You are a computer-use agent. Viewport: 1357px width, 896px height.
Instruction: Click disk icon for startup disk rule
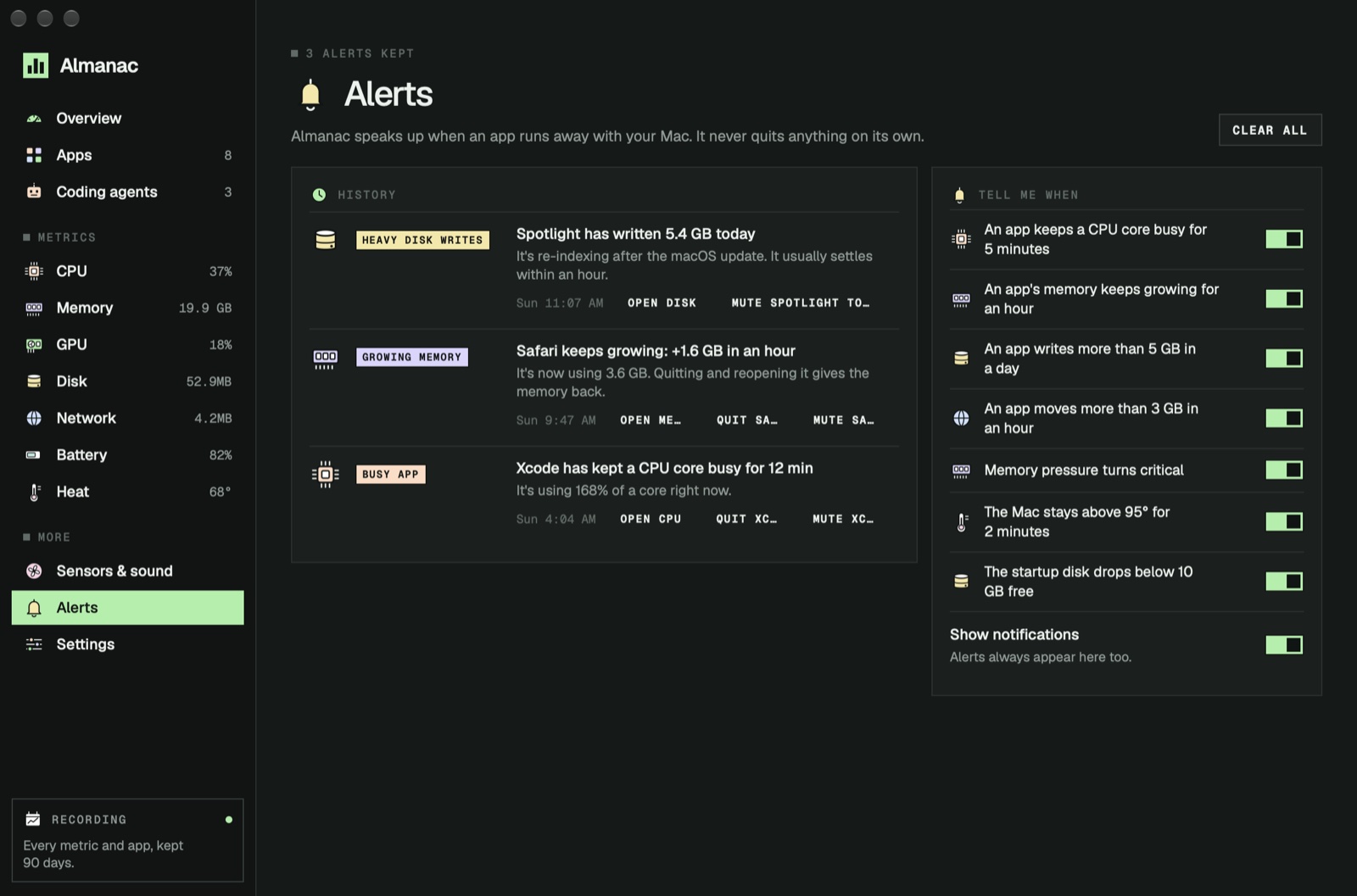pyautogui.click(x=961, y=582)
